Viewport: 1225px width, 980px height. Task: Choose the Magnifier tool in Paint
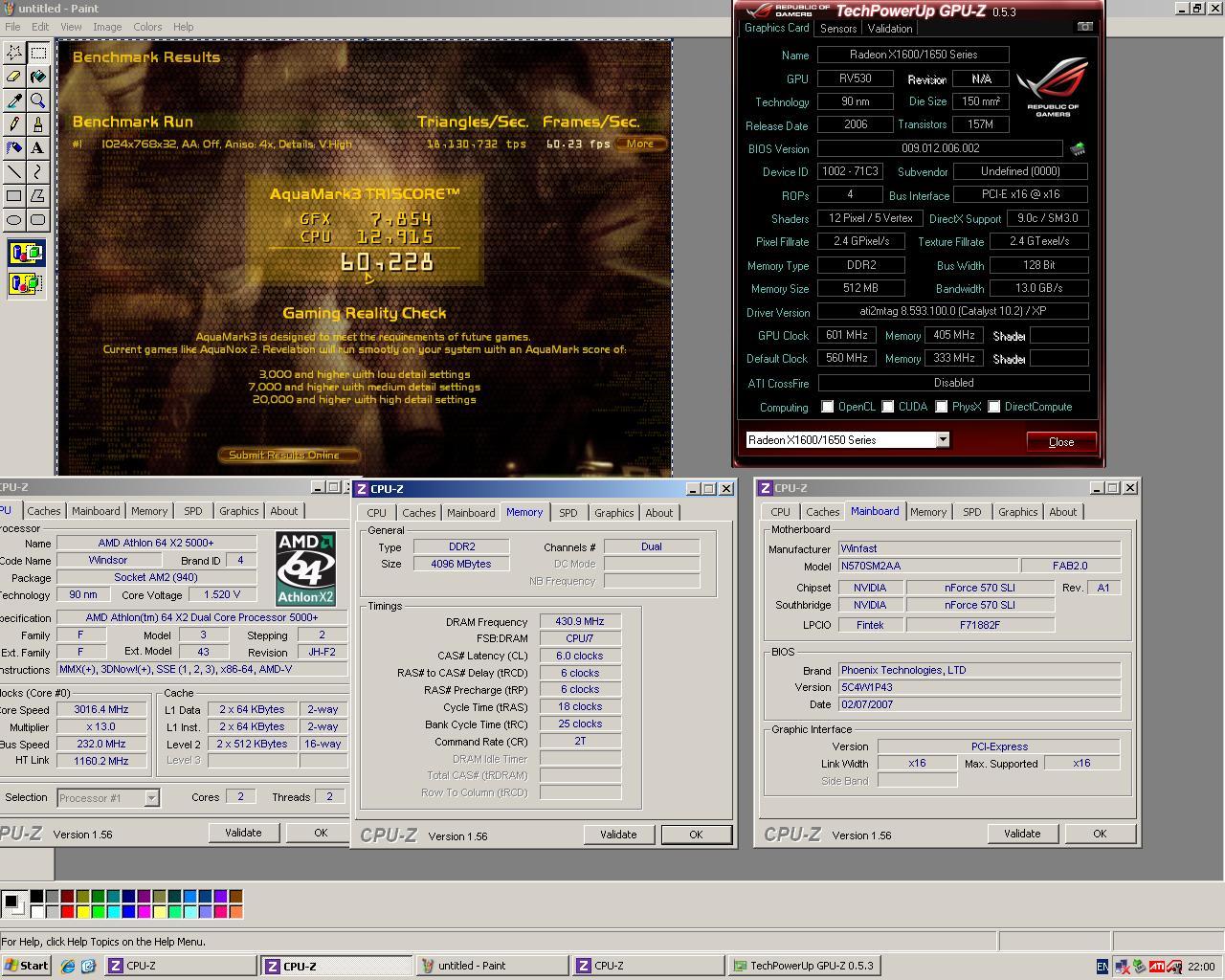(38, 100)
